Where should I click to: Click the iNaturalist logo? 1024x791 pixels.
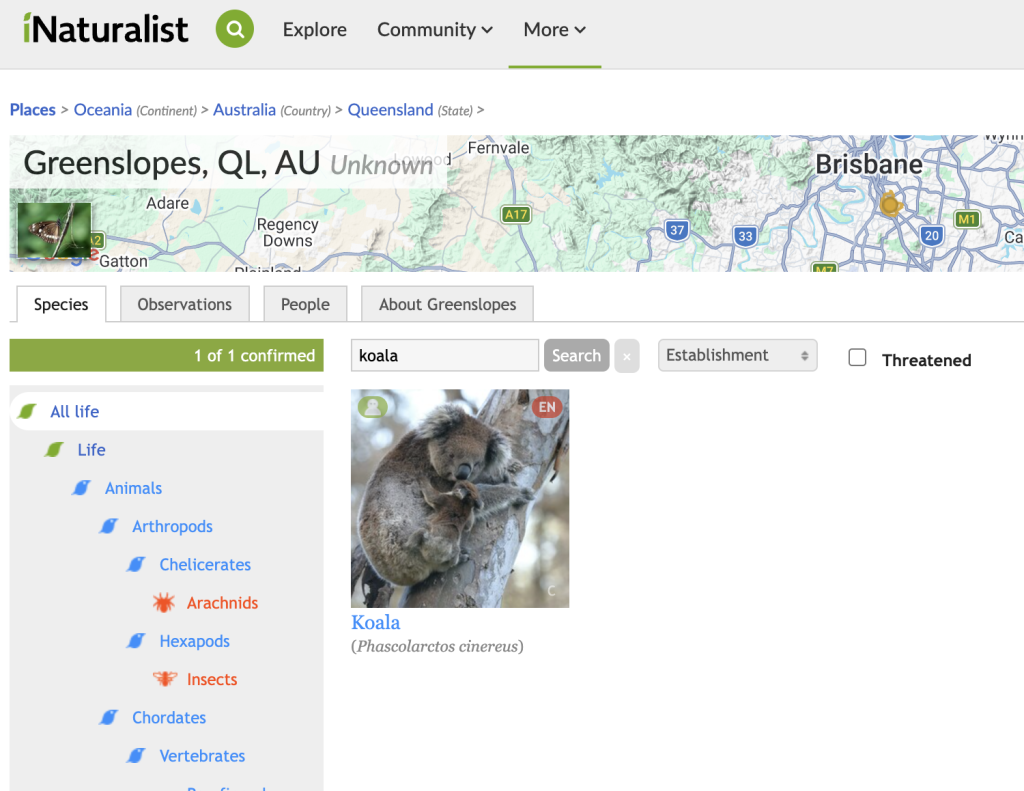click(106, 30)
